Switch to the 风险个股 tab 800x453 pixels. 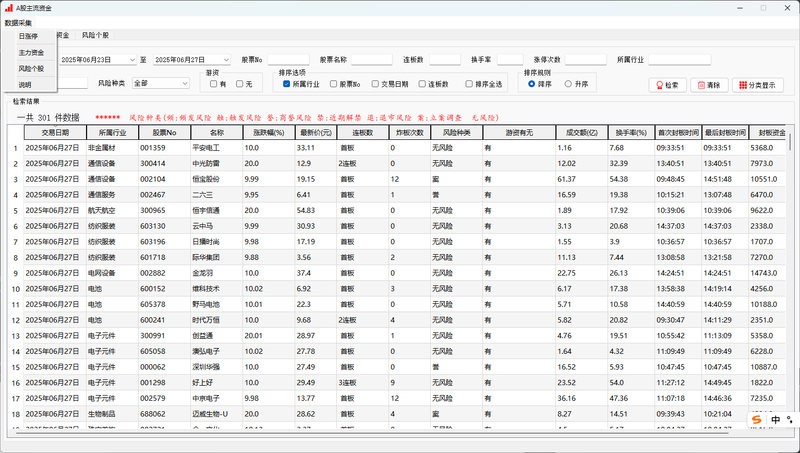click(x=95, y=35)
